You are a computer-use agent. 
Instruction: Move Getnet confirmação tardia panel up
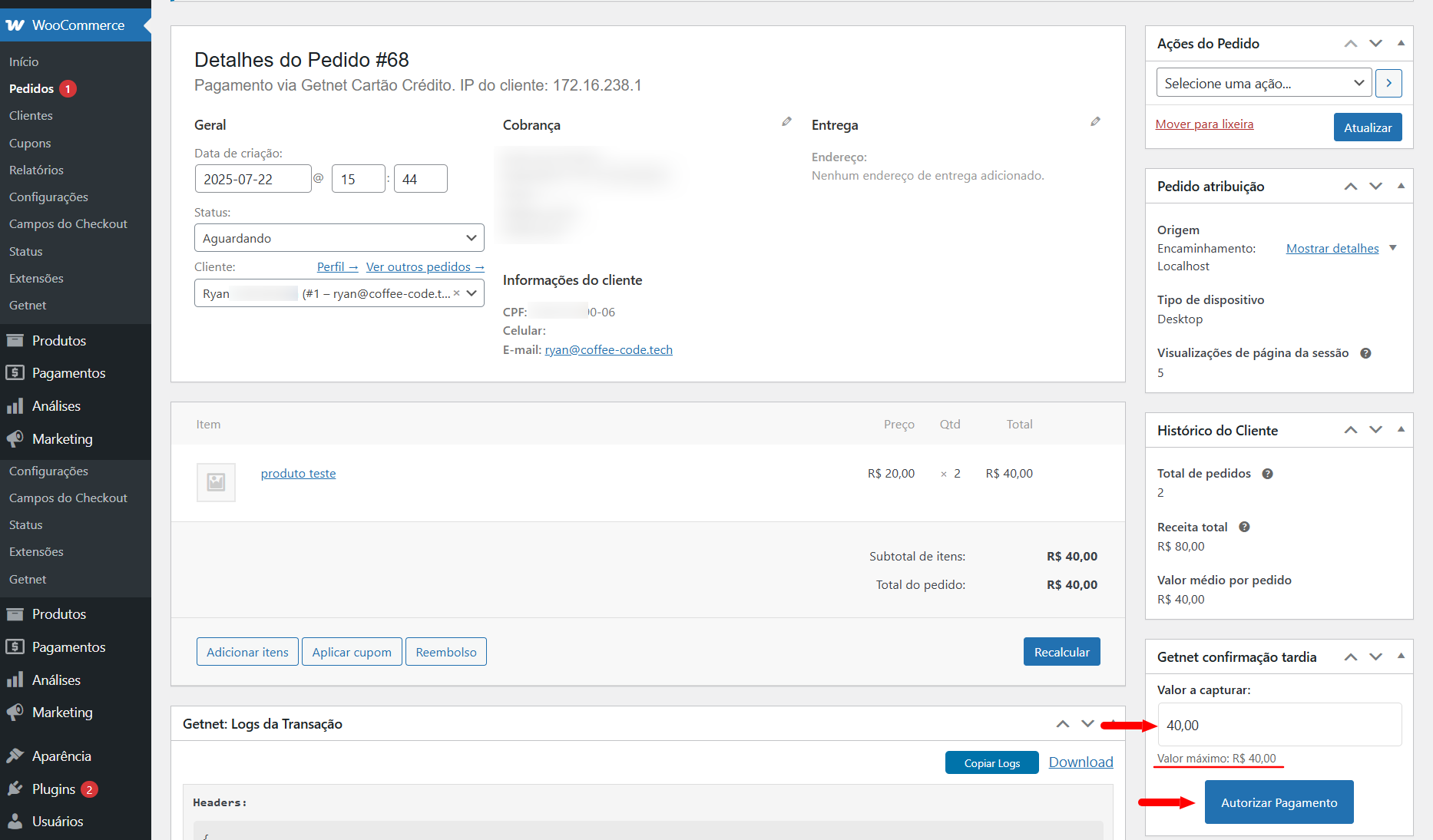pyautogui.click(x=1351, y=656)
